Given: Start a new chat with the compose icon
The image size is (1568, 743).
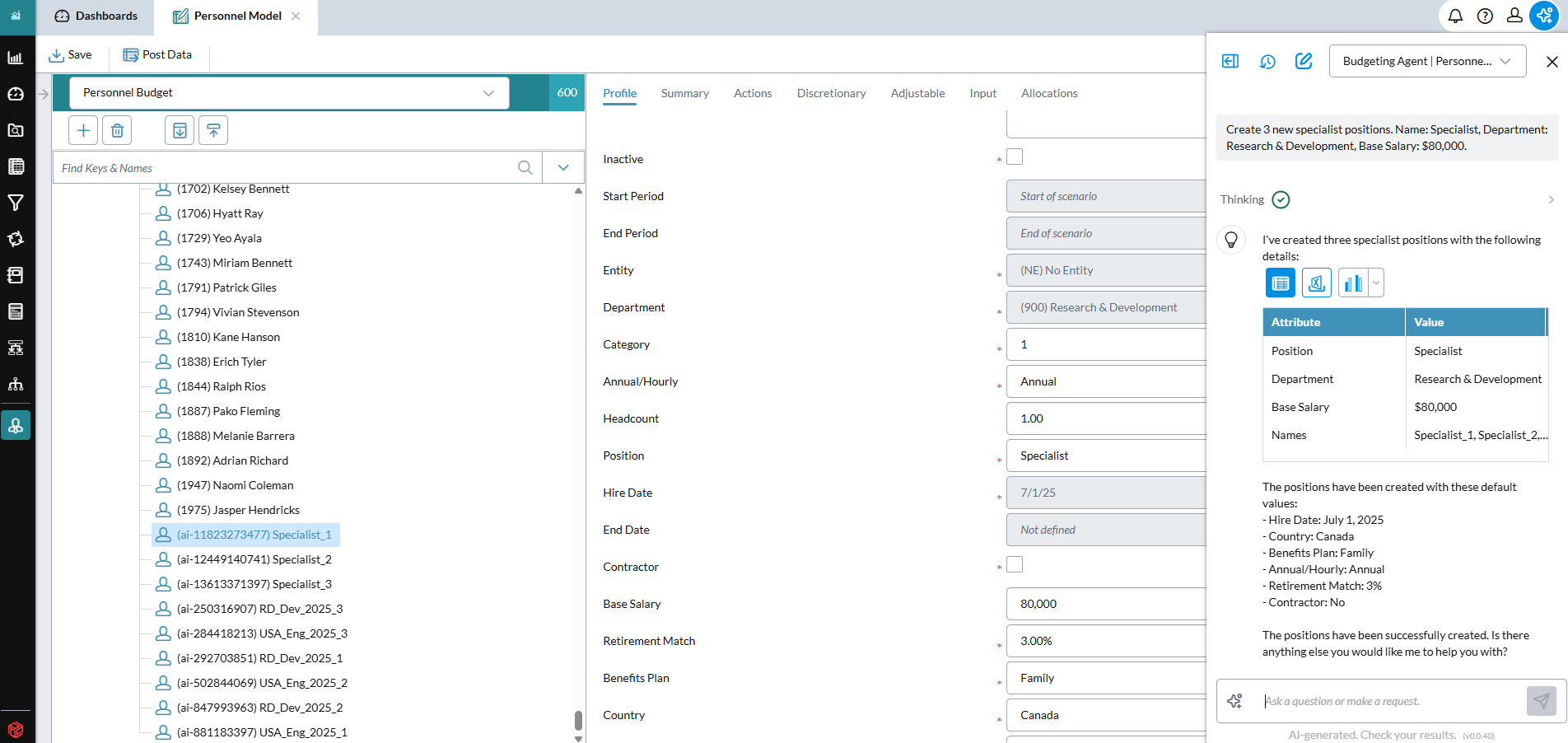Looking at the screenshot, I should coord(1304,61).
